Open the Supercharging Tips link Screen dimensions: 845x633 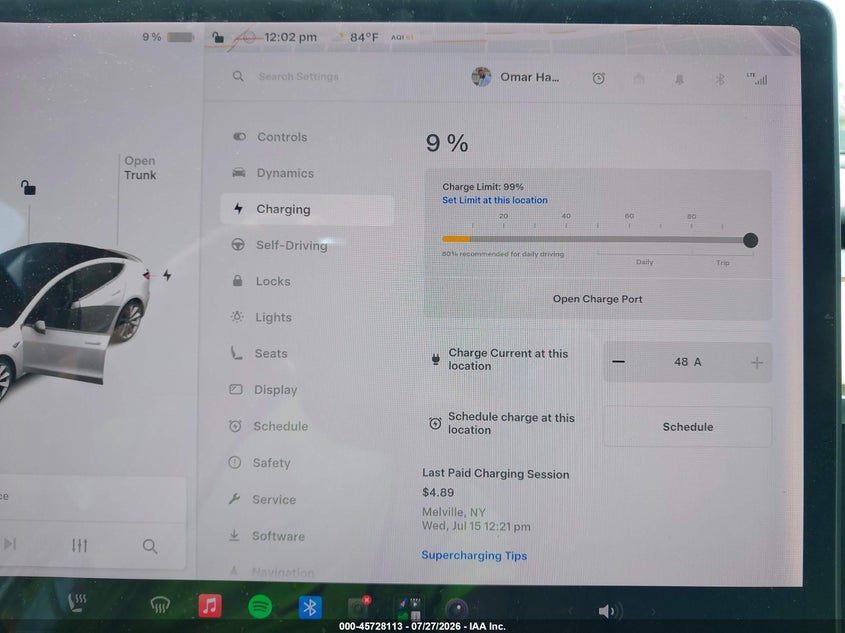click(474, 555)
